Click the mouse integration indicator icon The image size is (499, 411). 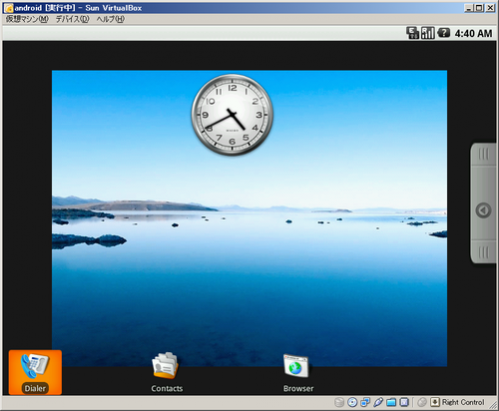pos(422,403)
